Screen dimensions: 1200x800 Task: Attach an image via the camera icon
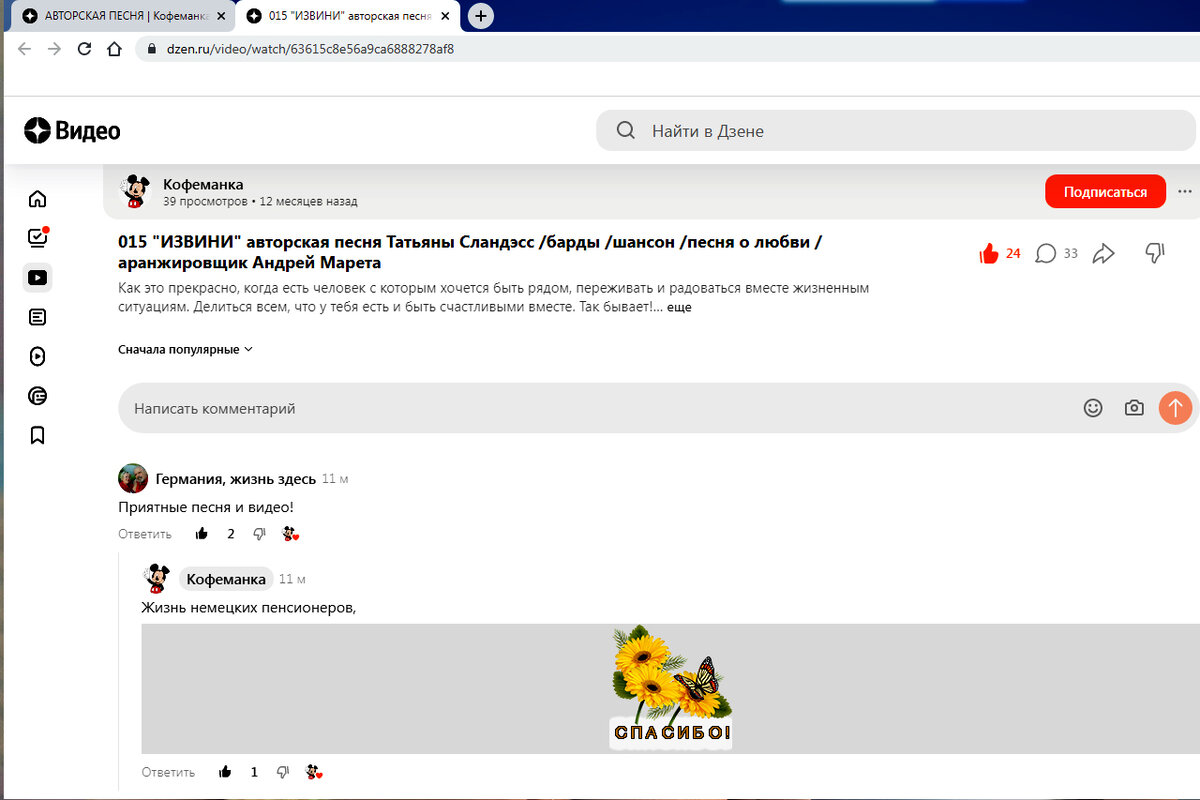tap(1134, 408)
